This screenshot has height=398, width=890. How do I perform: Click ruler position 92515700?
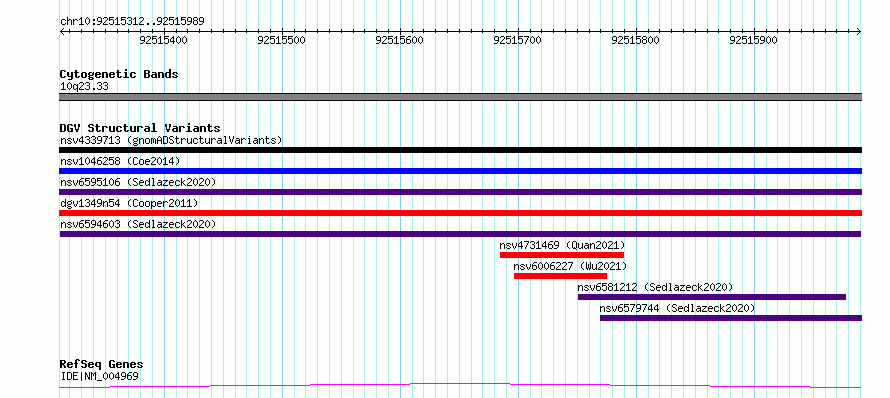[518, 40]
